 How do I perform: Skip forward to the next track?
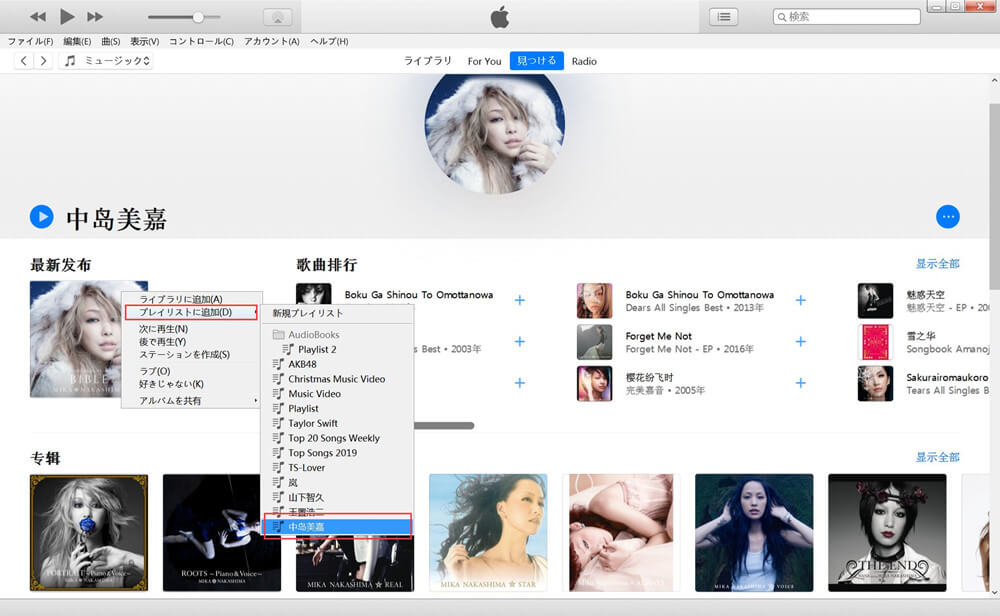click(95, 17)
